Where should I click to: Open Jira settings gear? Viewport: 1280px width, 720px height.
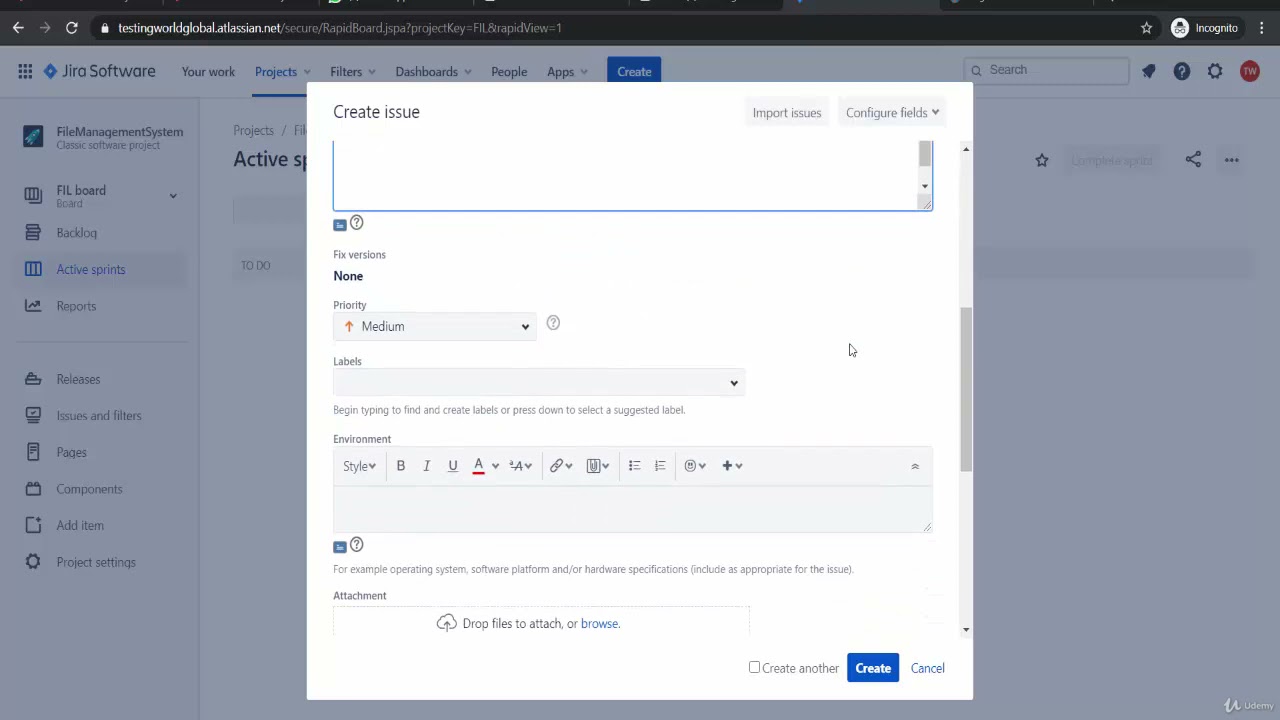1215,71
